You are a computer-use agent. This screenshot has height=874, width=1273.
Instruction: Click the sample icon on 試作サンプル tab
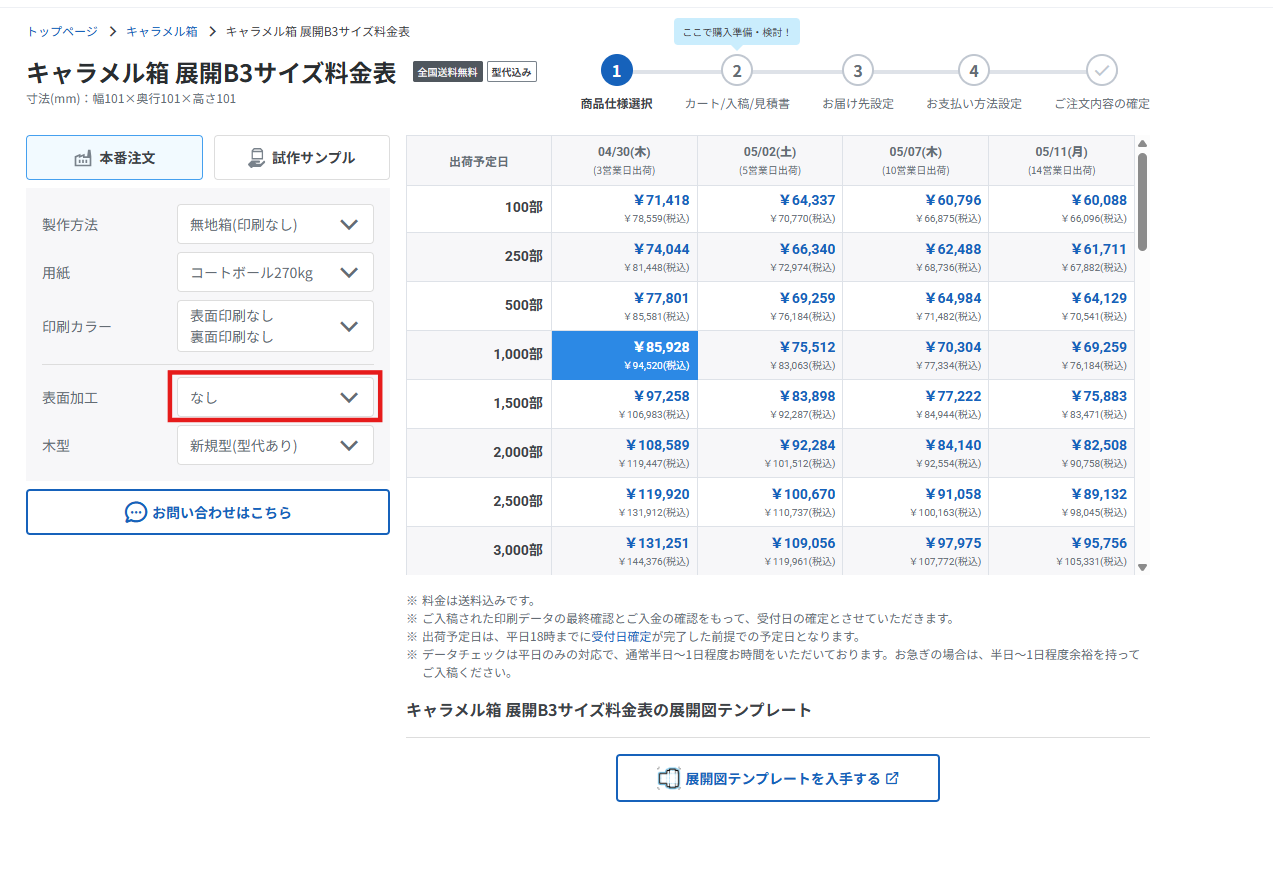256,158
